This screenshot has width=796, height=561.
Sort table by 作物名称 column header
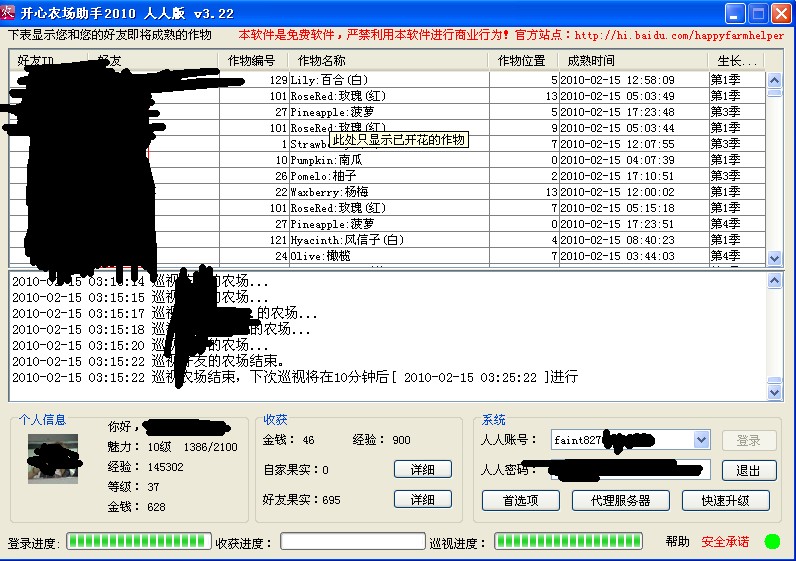pyautogui.click(x=390, y=61)
